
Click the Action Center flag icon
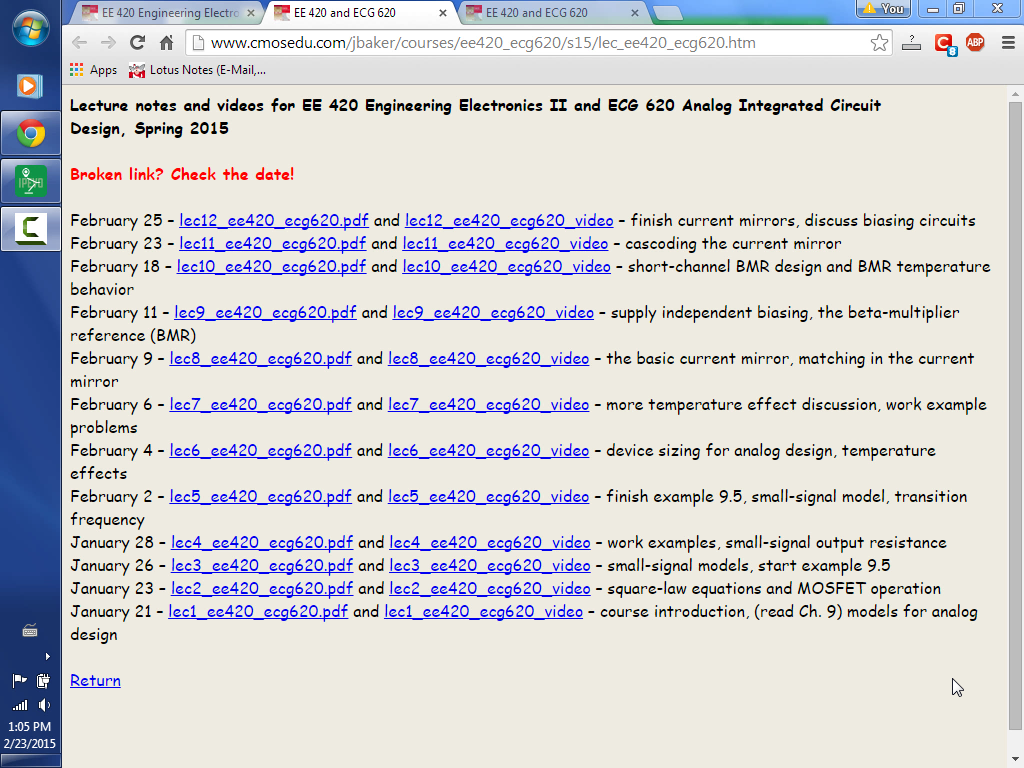(x=20, y=681)
